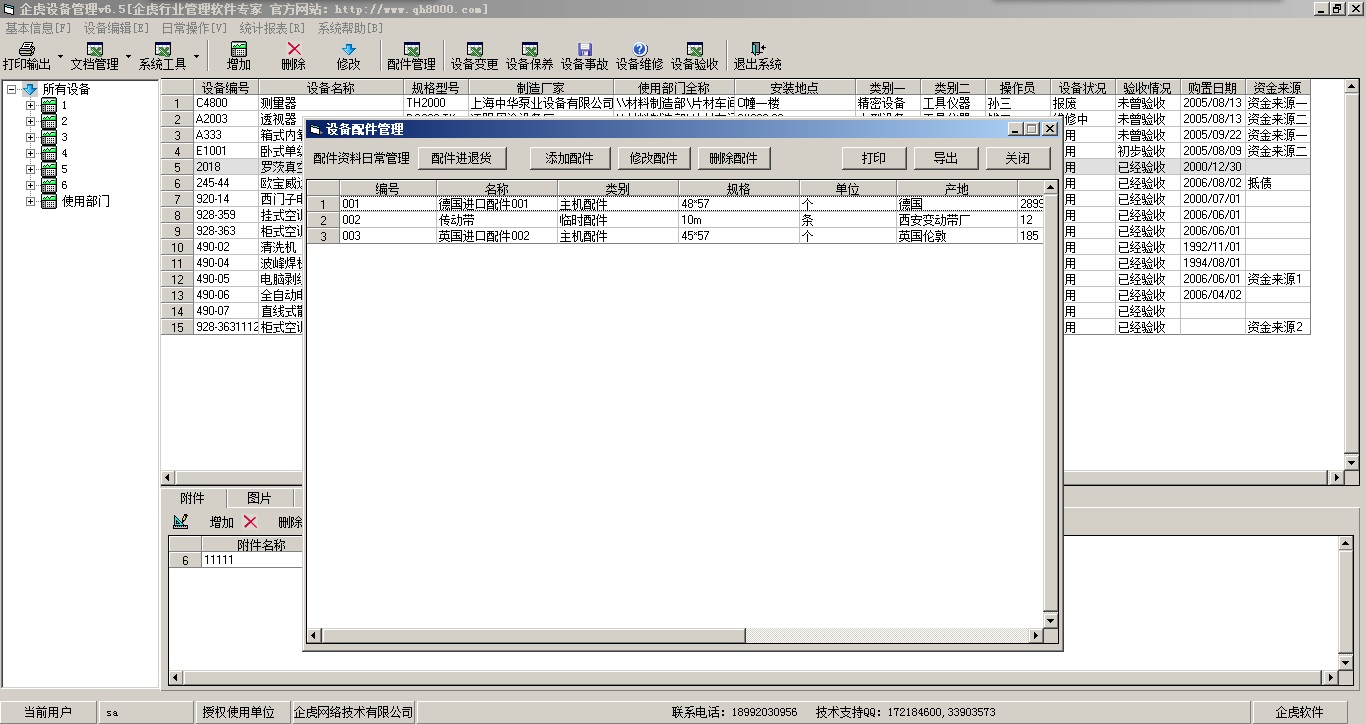1366x724 pixels.
Task: Open the 设备编辑[E] menu
Action: 116,28
